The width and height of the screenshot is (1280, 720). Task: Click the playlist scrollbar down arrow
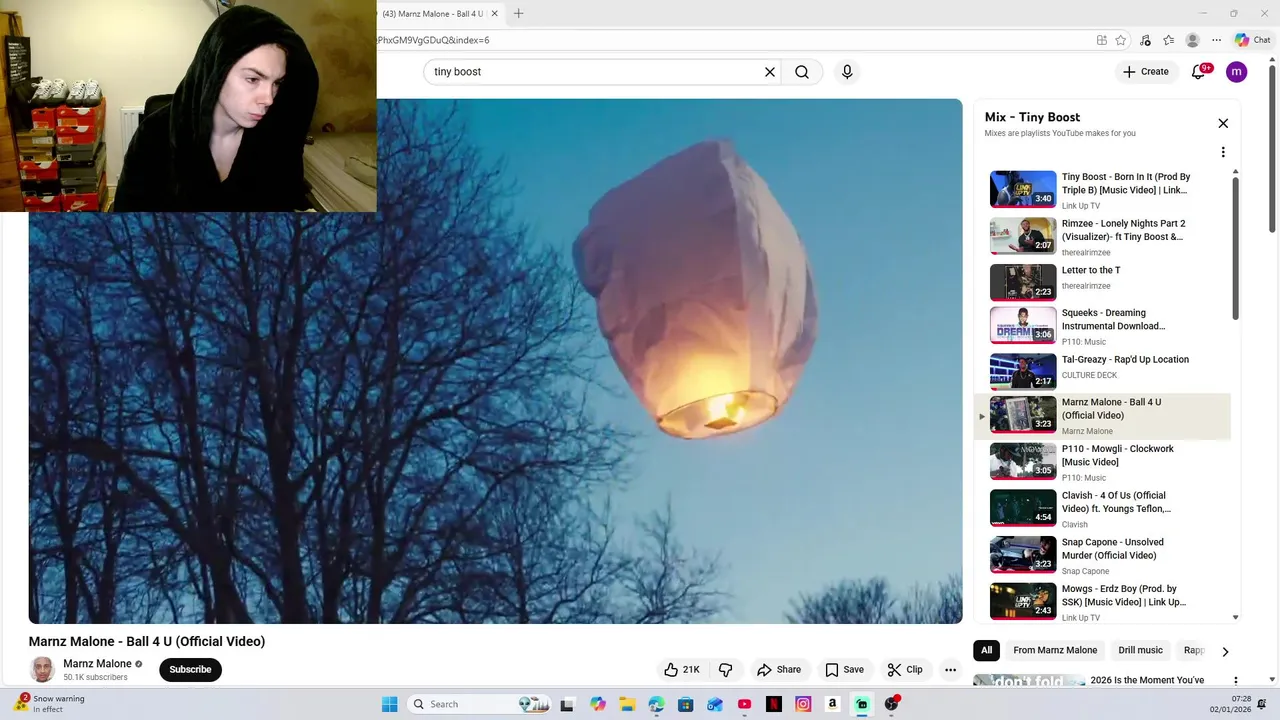click(x=1236, y=618)
